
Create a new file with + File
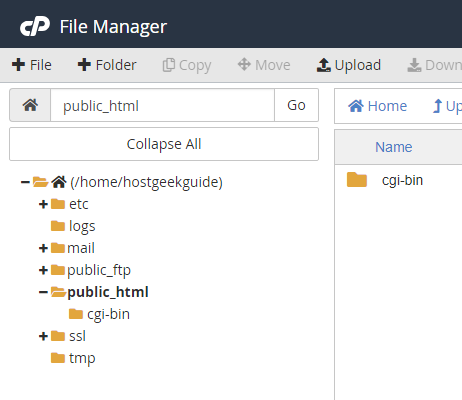(x=32, y=65)
